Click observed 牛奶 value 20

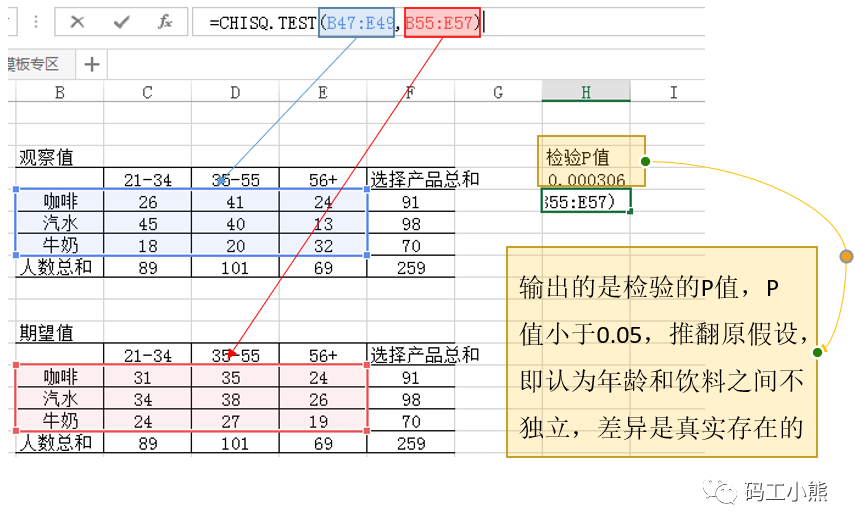pyautogui.click(x=235, y=245)
